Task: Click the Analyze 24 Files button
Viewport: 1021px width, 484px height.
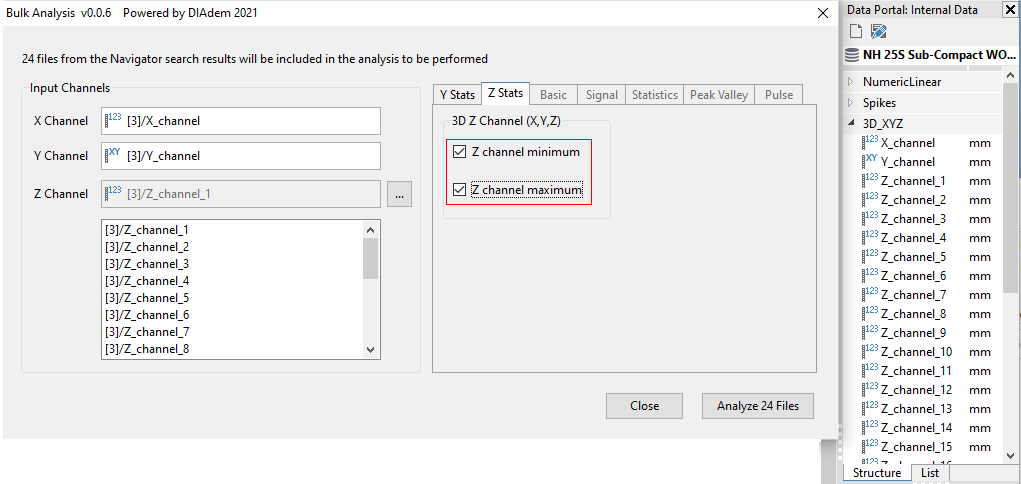Action: (x=758, y=406)
